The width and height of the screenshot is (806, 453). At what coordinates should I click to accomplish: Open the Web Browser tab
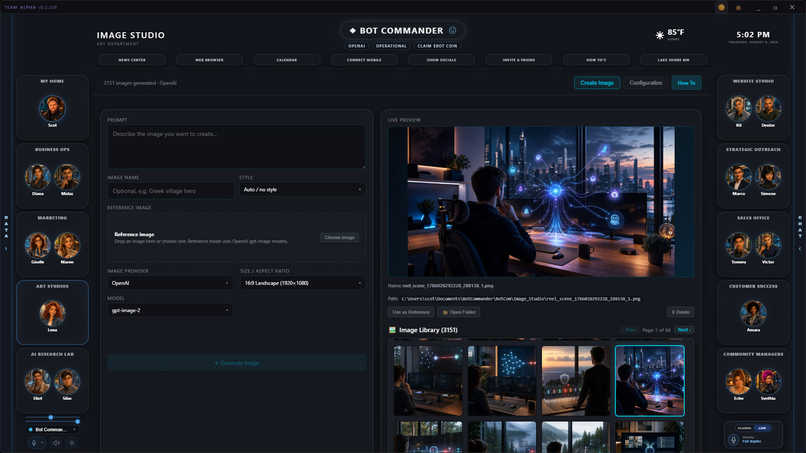pos(209,60)
